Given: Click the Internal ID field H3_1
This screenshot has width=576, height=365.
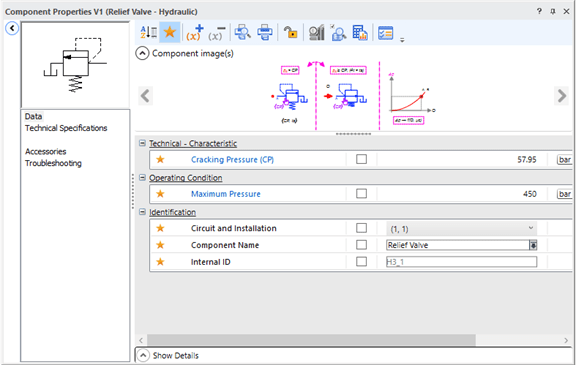Looking at the screenshot, I should pos(461,262).
